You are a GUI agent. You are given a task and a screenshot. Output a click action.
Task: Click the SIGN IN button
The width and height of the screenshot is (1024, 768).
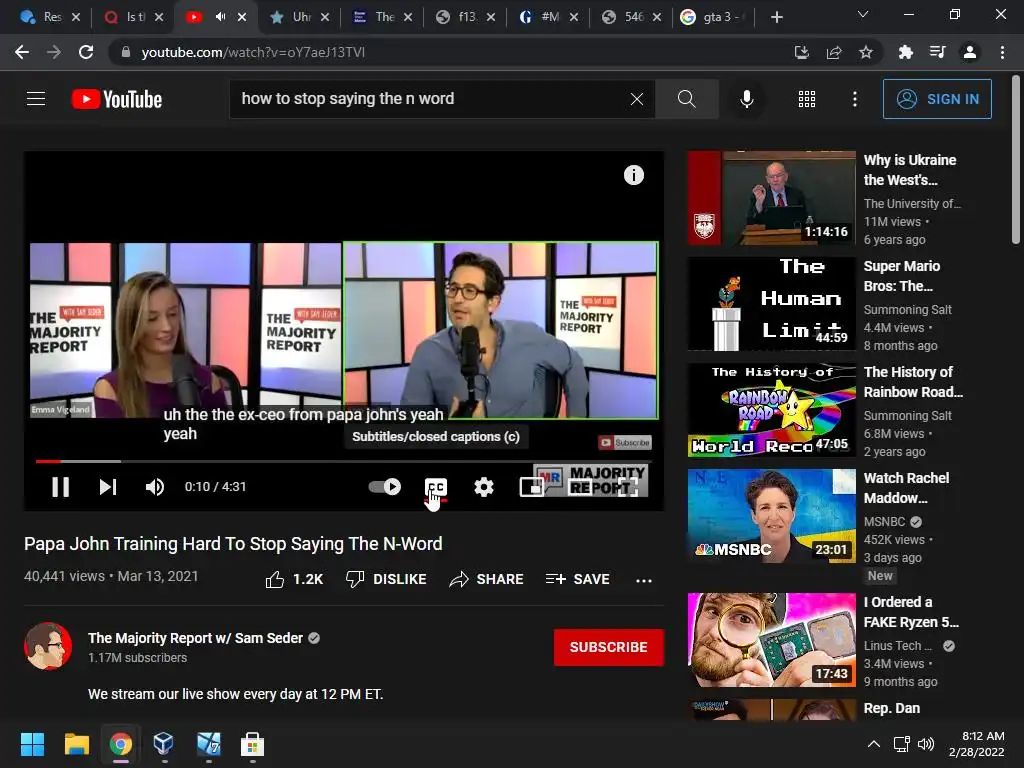pos(937,99)
